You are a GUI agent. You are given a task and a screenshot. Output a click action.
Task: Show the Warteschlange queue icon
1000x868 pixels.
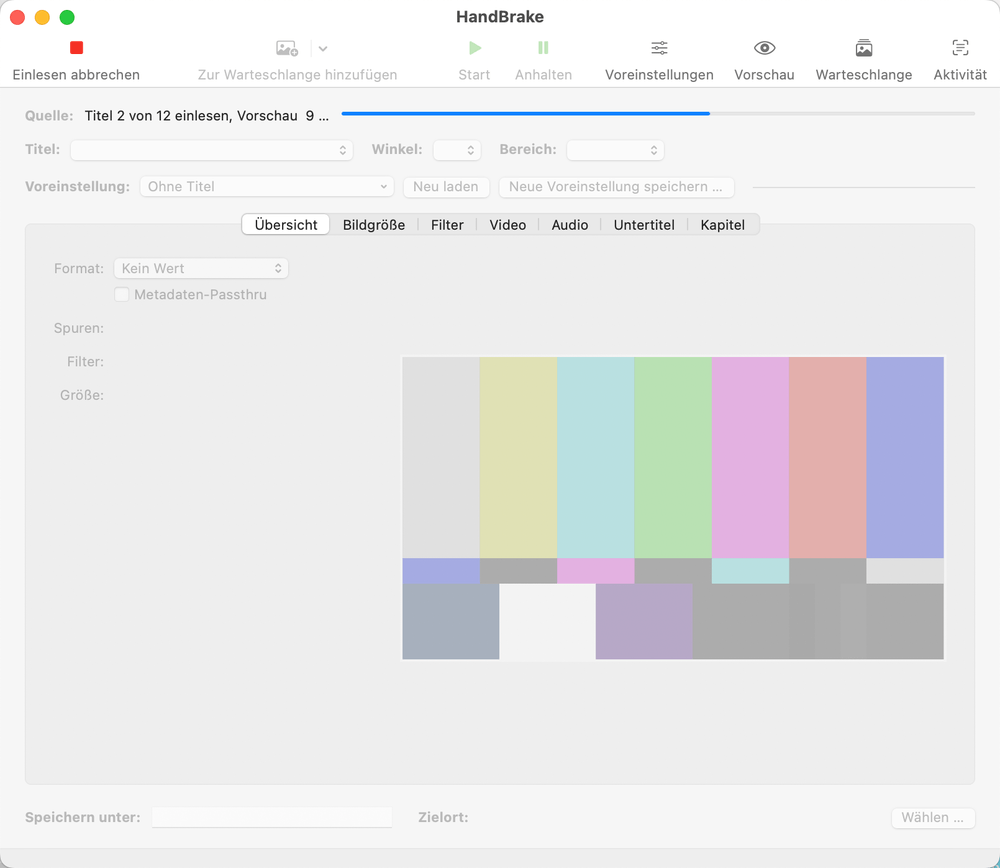[x=863, y=48]
